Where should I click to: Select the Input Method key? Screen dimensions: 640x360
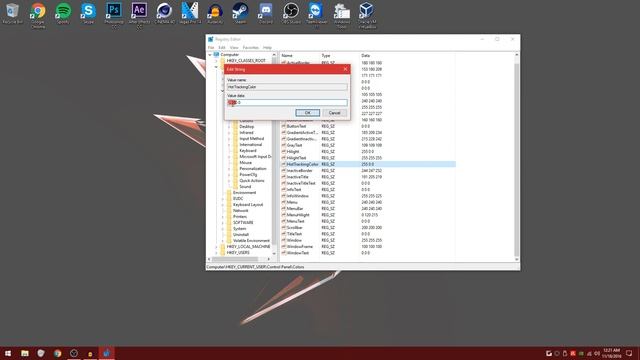click(251, 139)
